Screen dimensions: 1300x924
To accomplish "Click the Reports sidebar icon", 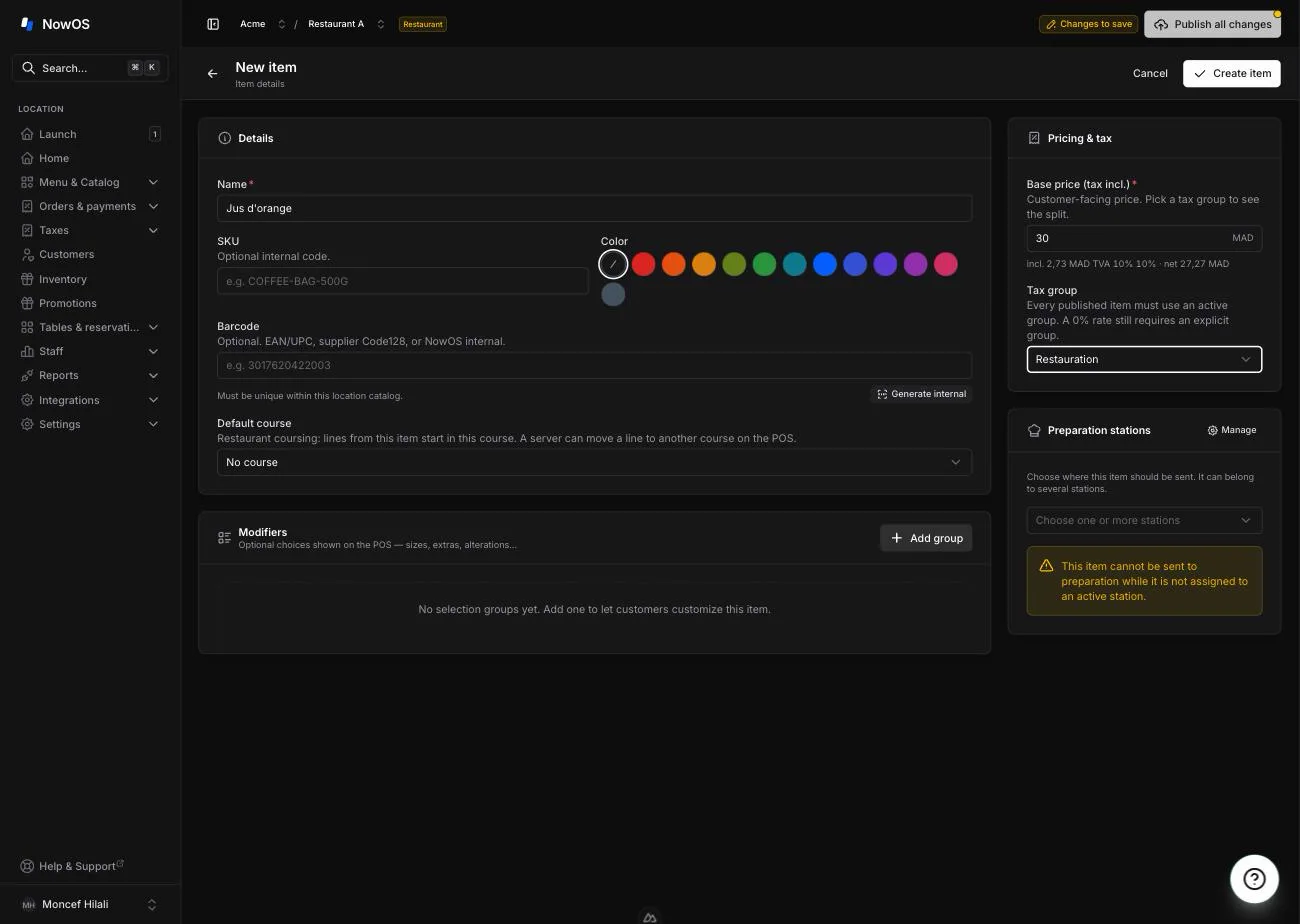I will click(27, 375).
